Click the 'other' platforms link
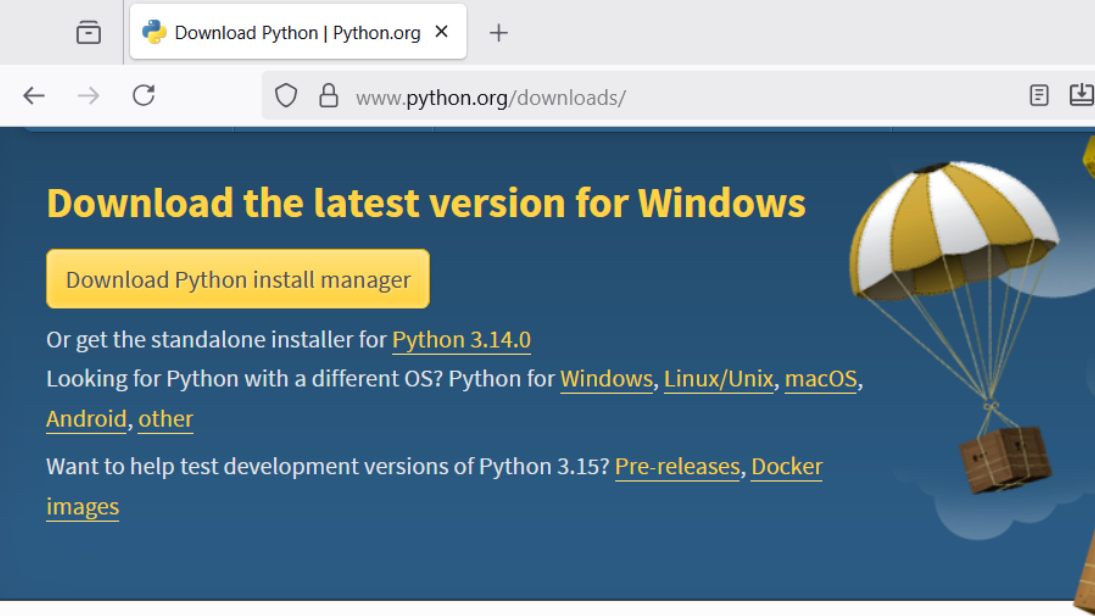The width and height of the screenshot is (1095, 616). coord(166,419)
